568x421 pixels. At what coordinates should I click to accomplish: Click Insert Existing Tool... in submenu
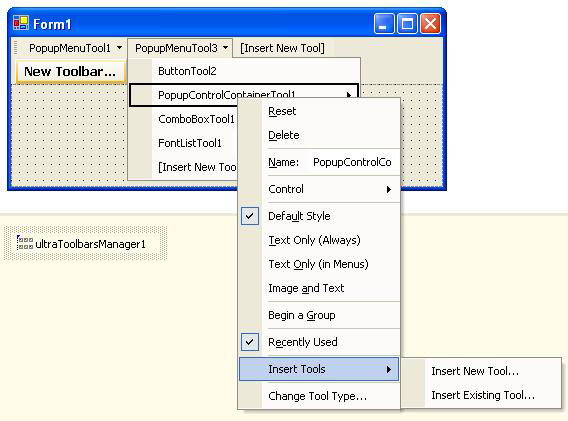pos(481,395)
